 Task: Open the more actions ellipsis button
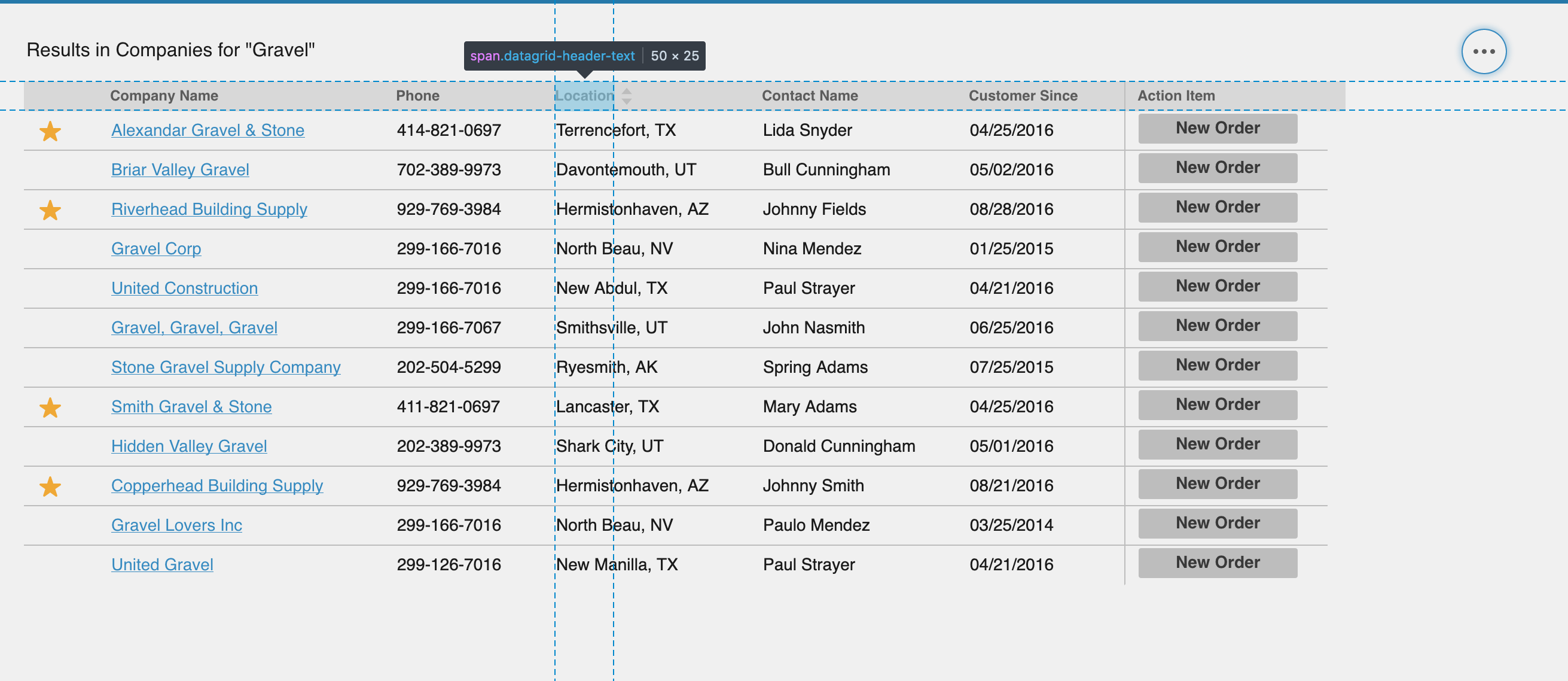coord(1484,52)
